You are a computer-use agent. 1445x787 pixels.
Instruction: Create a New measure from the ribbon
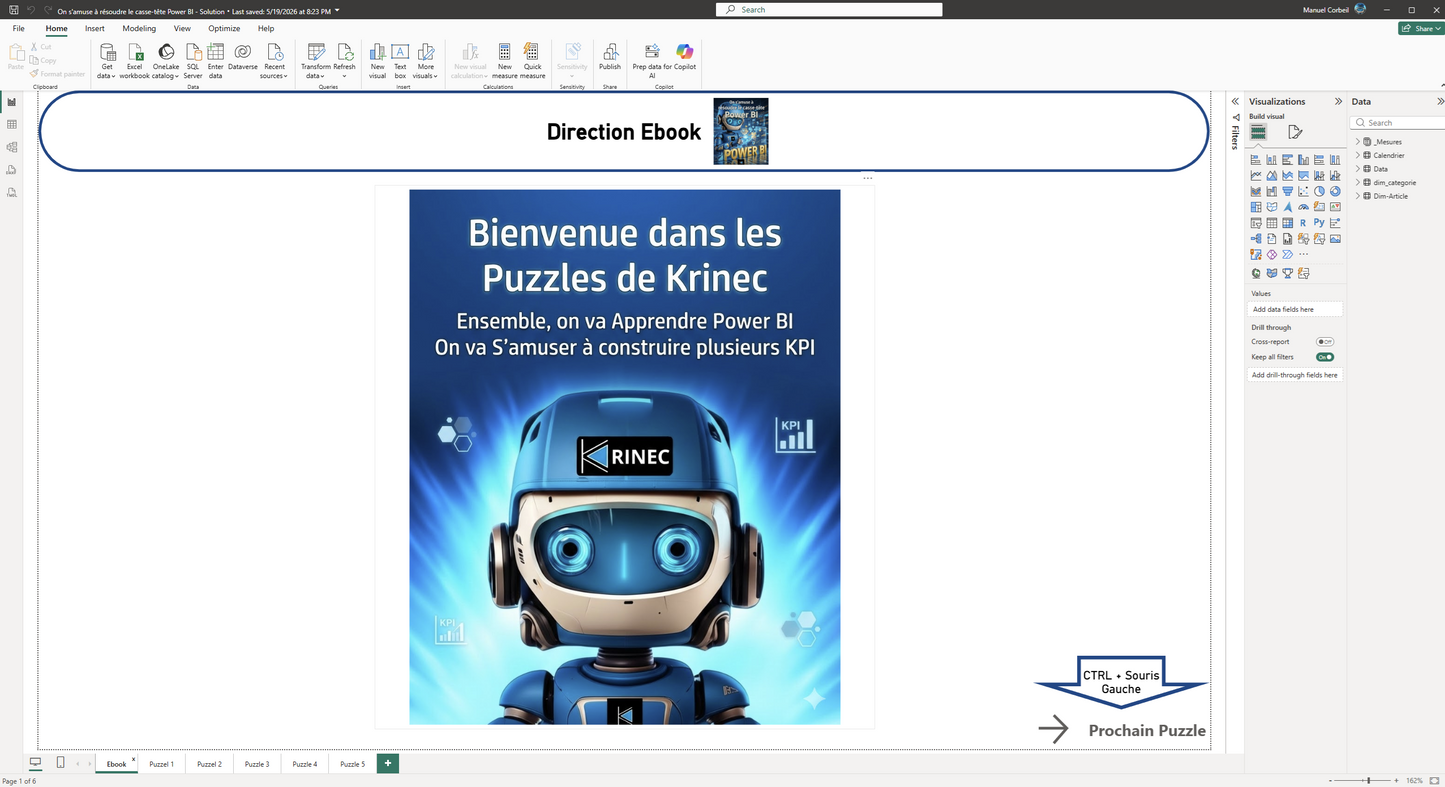(505, 61)
